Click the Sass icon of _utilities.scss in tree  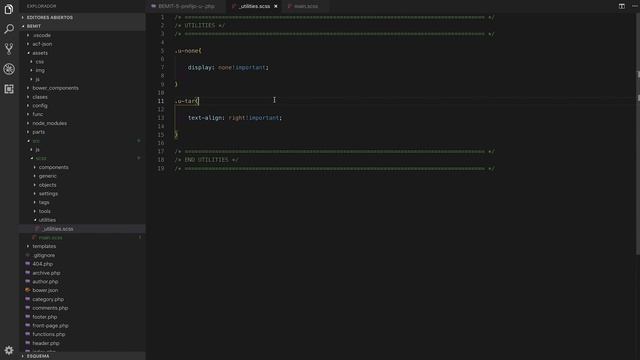click(x=38, y=229)
